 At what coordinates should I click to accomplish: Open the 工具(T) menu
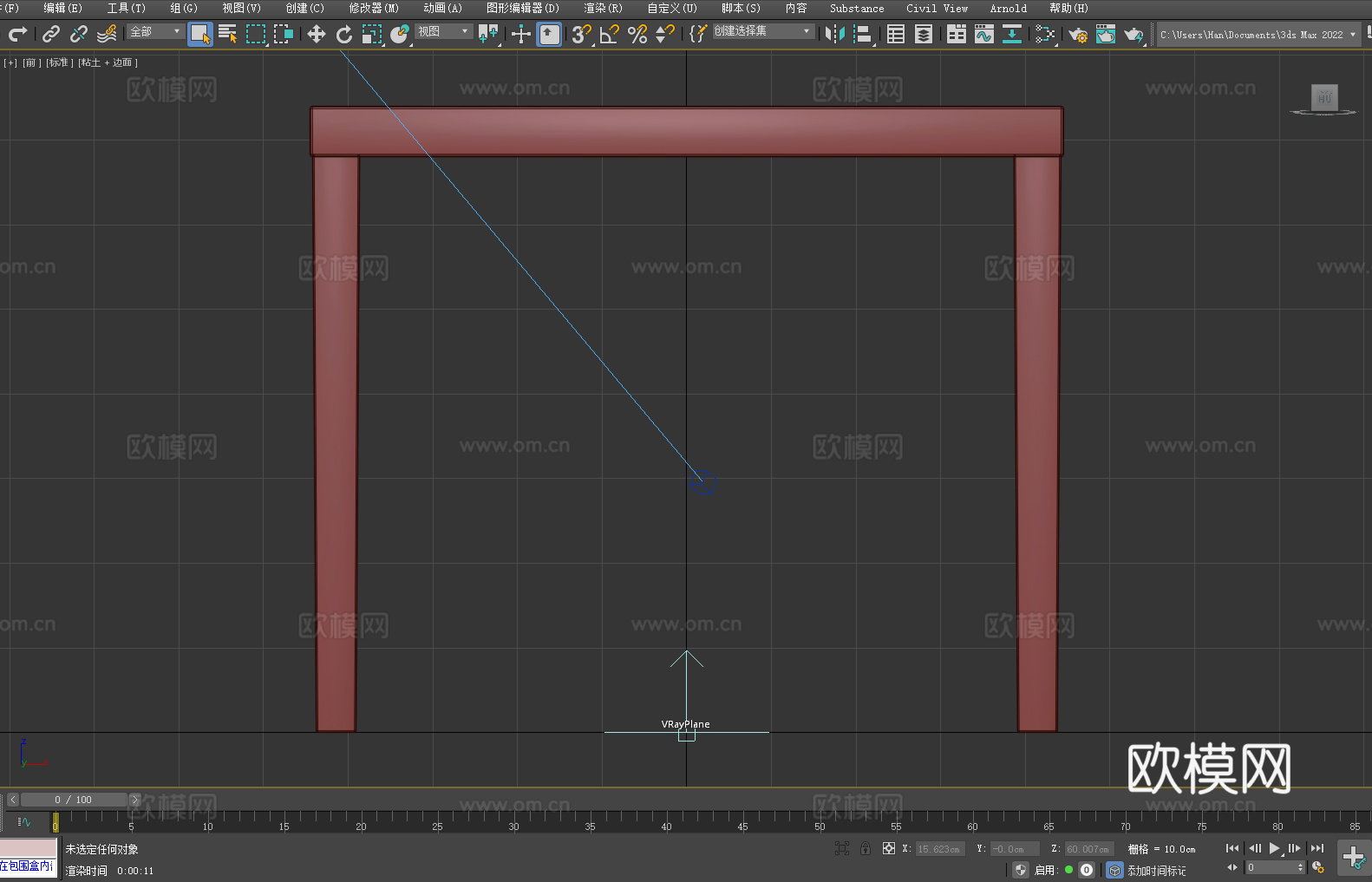tap(127, 8)
